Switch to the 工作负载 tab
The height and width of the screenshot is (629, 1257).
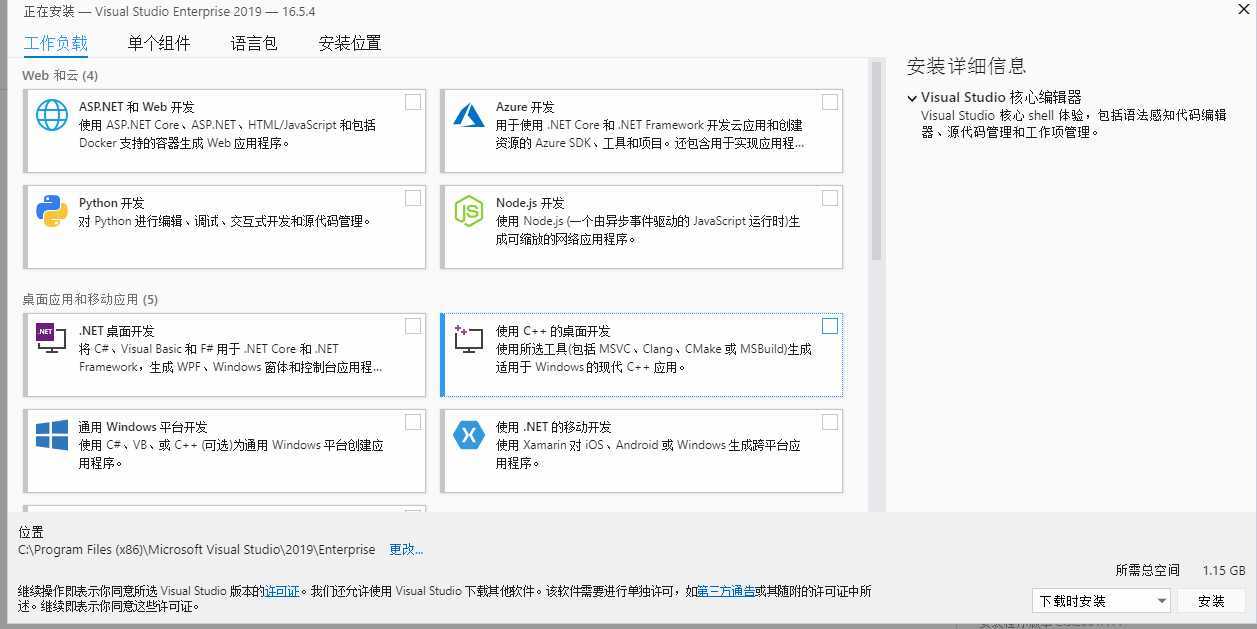click(x=56, y=43)
